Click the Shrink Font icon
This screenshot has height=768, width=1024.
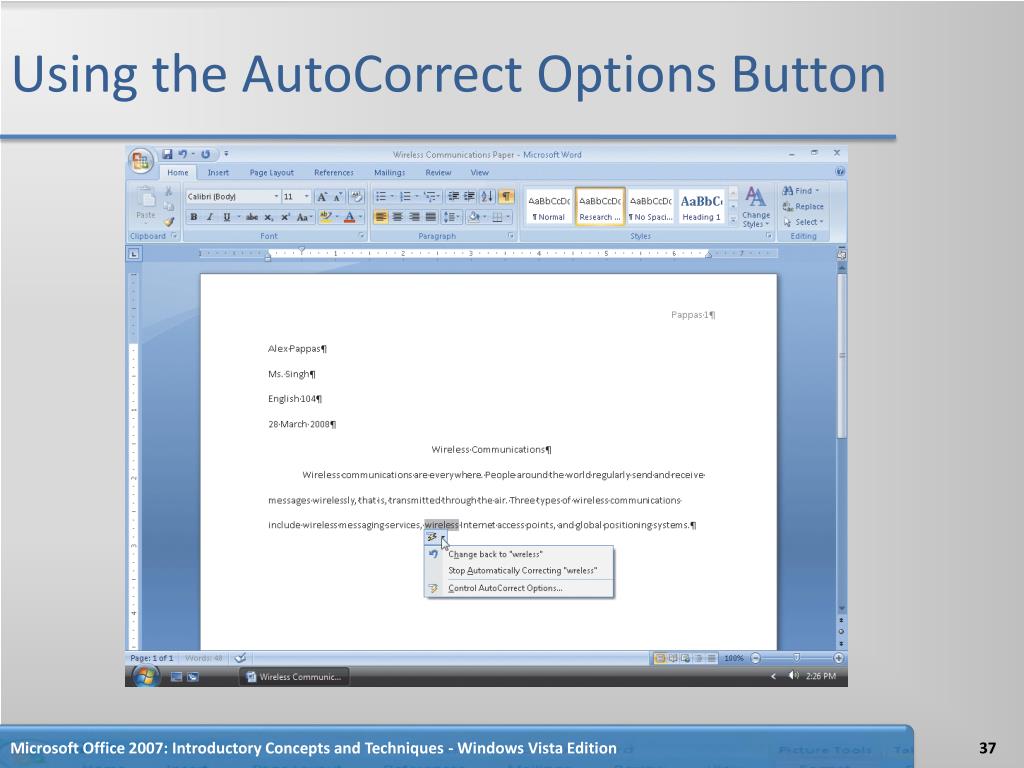click(338, 197)
